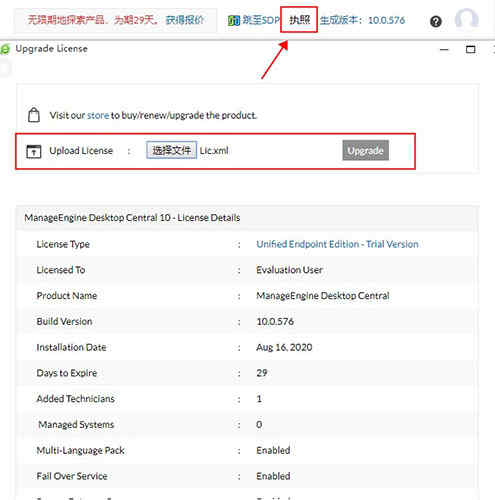Click the 'Product Name' label

67,296
